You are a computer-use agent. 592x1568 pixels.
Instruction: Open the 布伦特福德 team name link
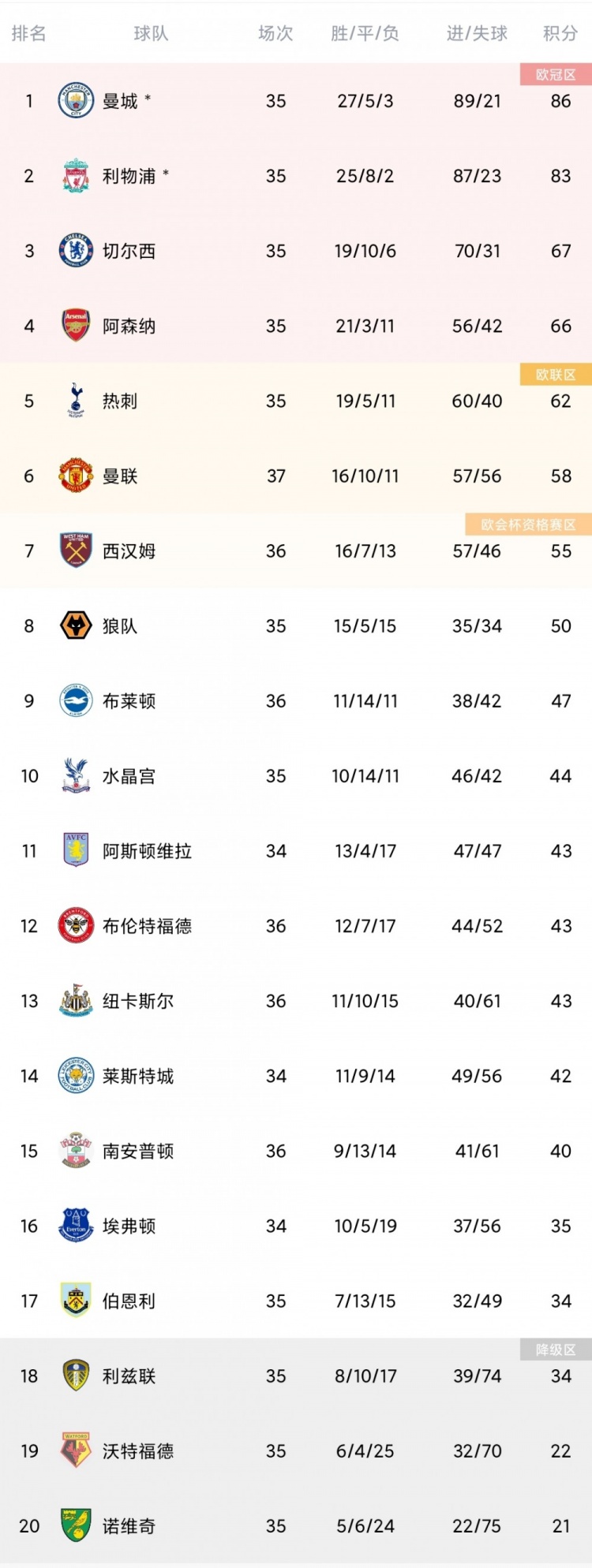pos(148,926)
